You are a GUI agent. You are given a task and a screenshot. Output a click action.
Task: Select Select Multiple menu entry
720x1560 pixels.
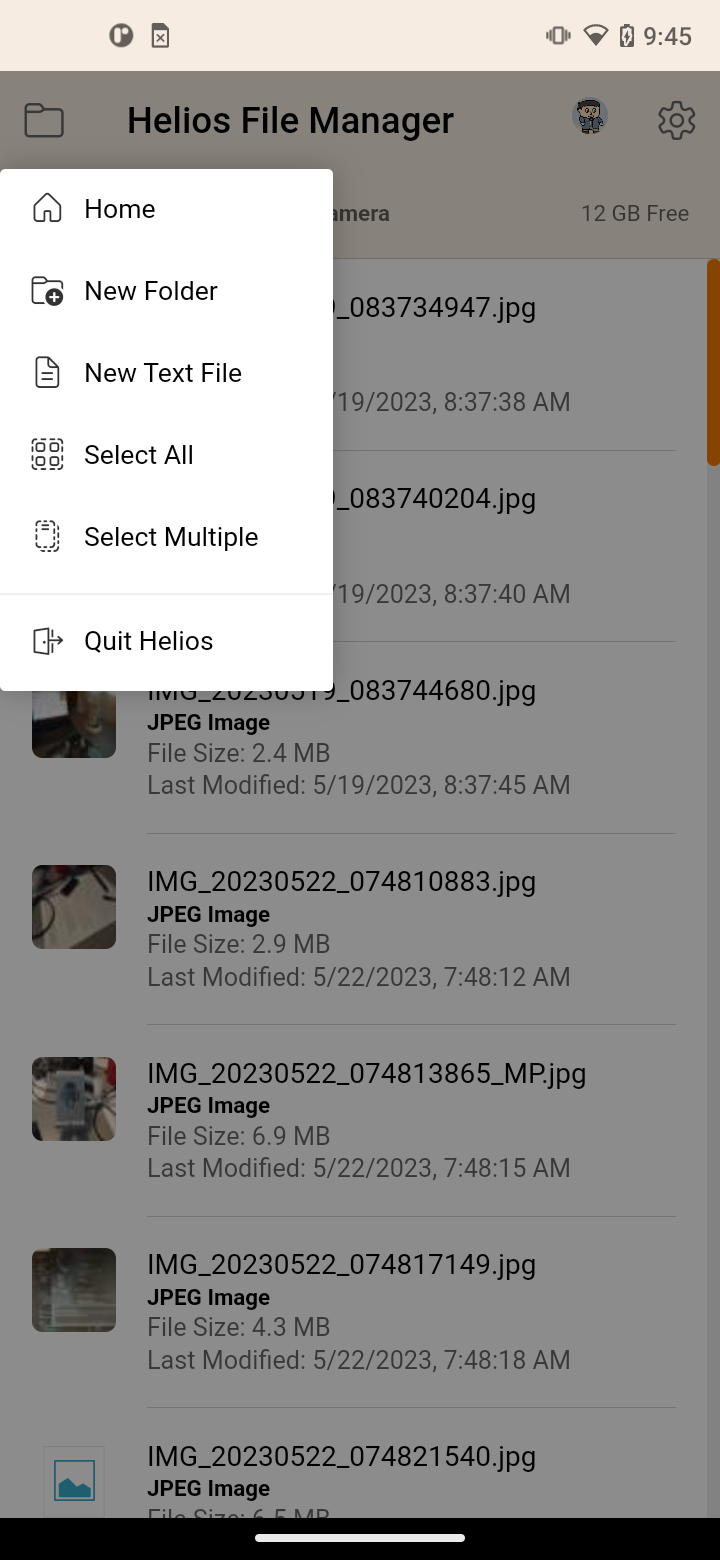(x=170, y=537)
